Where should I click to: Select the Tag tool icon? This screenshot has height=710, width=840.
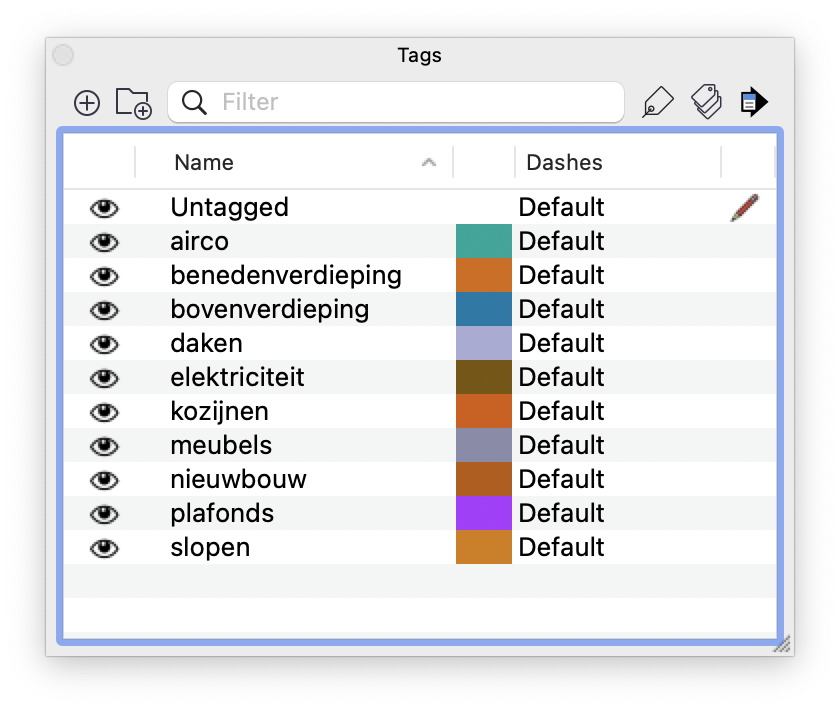pyautogui.click(x=657, y=101)
